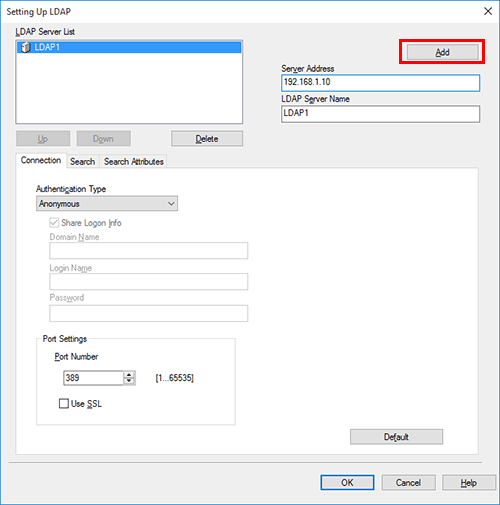Open the Search Attributes tab

tap(134, 162)
